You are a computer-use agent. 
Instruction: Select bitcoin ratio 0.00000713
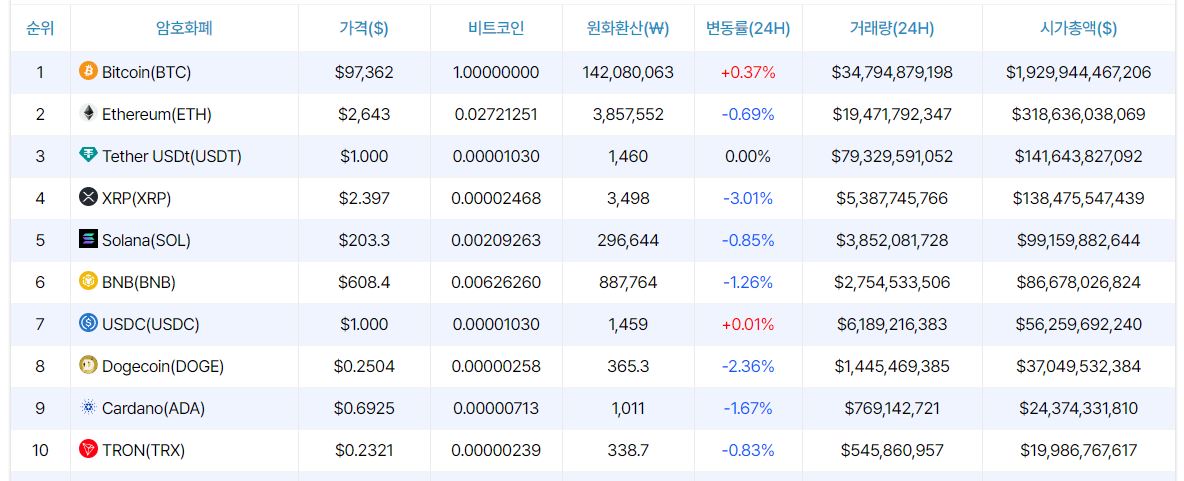coord(496,409)
